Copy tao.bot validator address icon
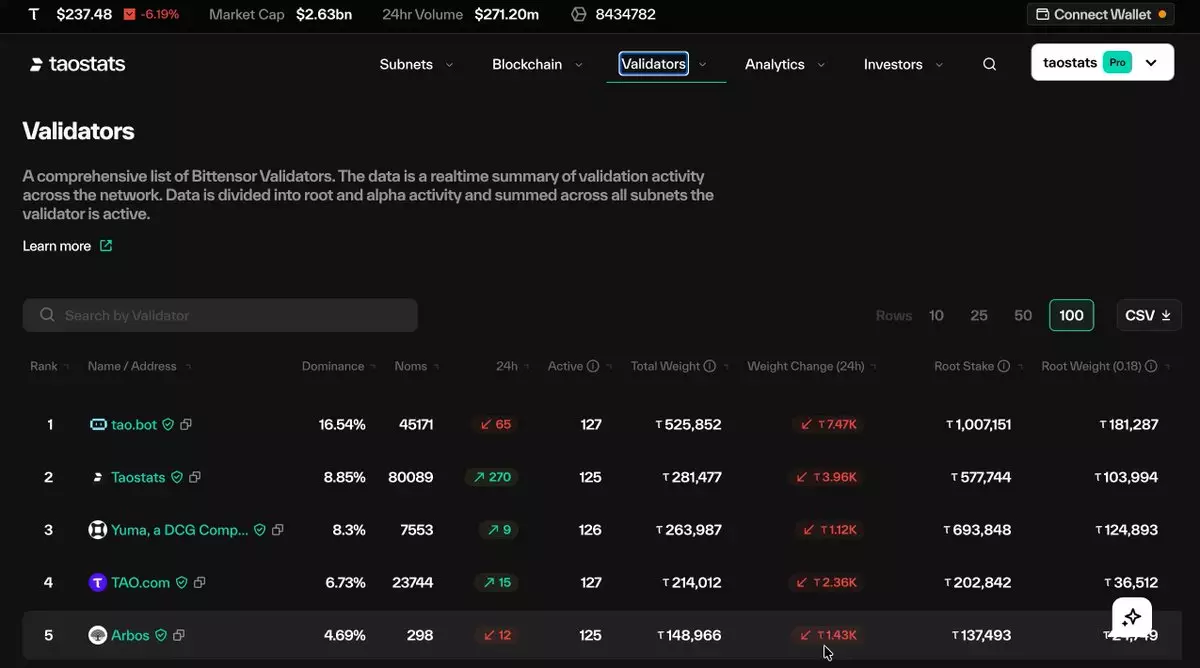The height and width of the screenshot is (668, 1200). coord(186,424)
